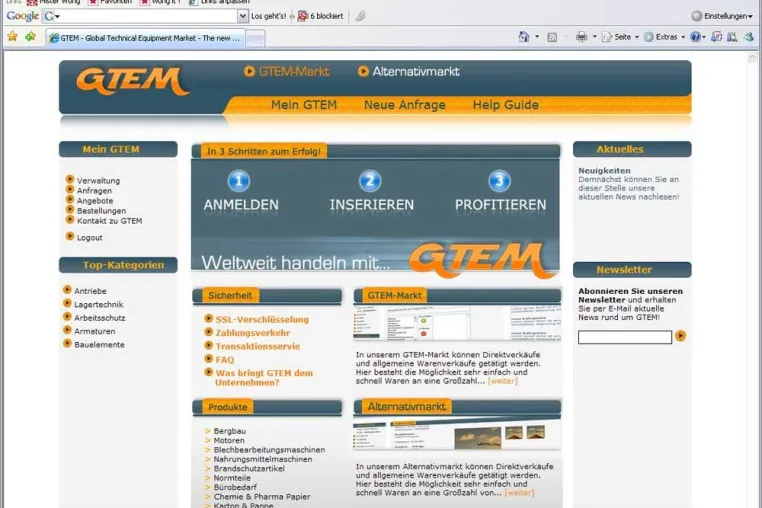This screenshot has height=508, width=762.
Task: Open the Bestellungen link in sidebar
Action: [102, 211]
